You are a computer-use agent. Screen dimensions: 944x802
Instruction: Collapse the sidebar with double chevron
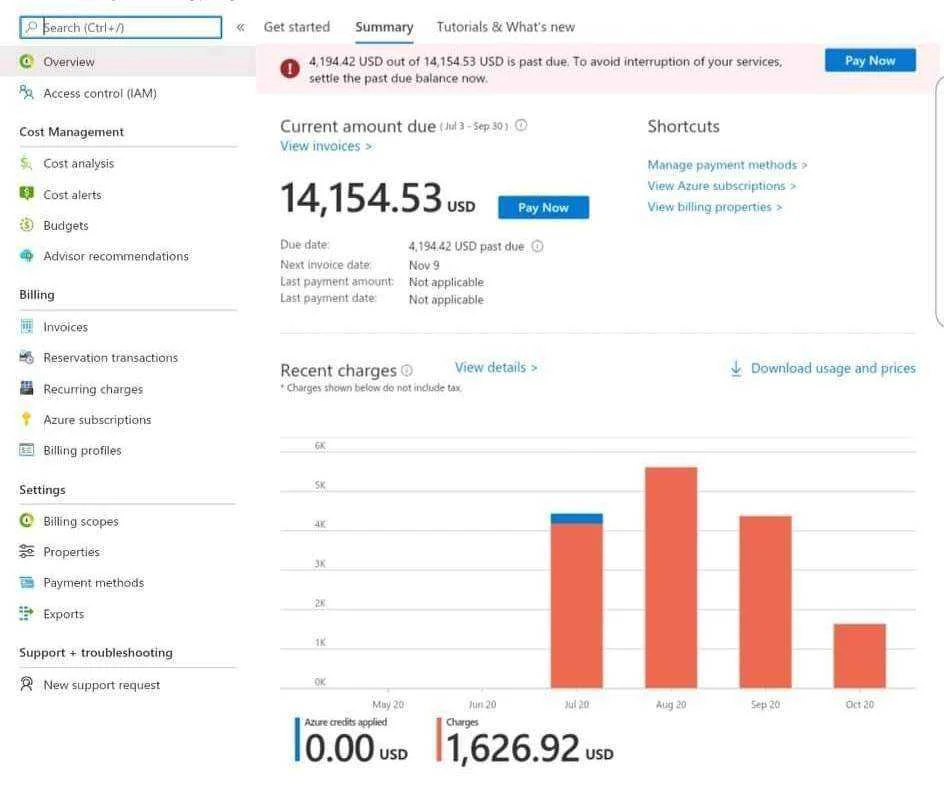tap(241, 27)
